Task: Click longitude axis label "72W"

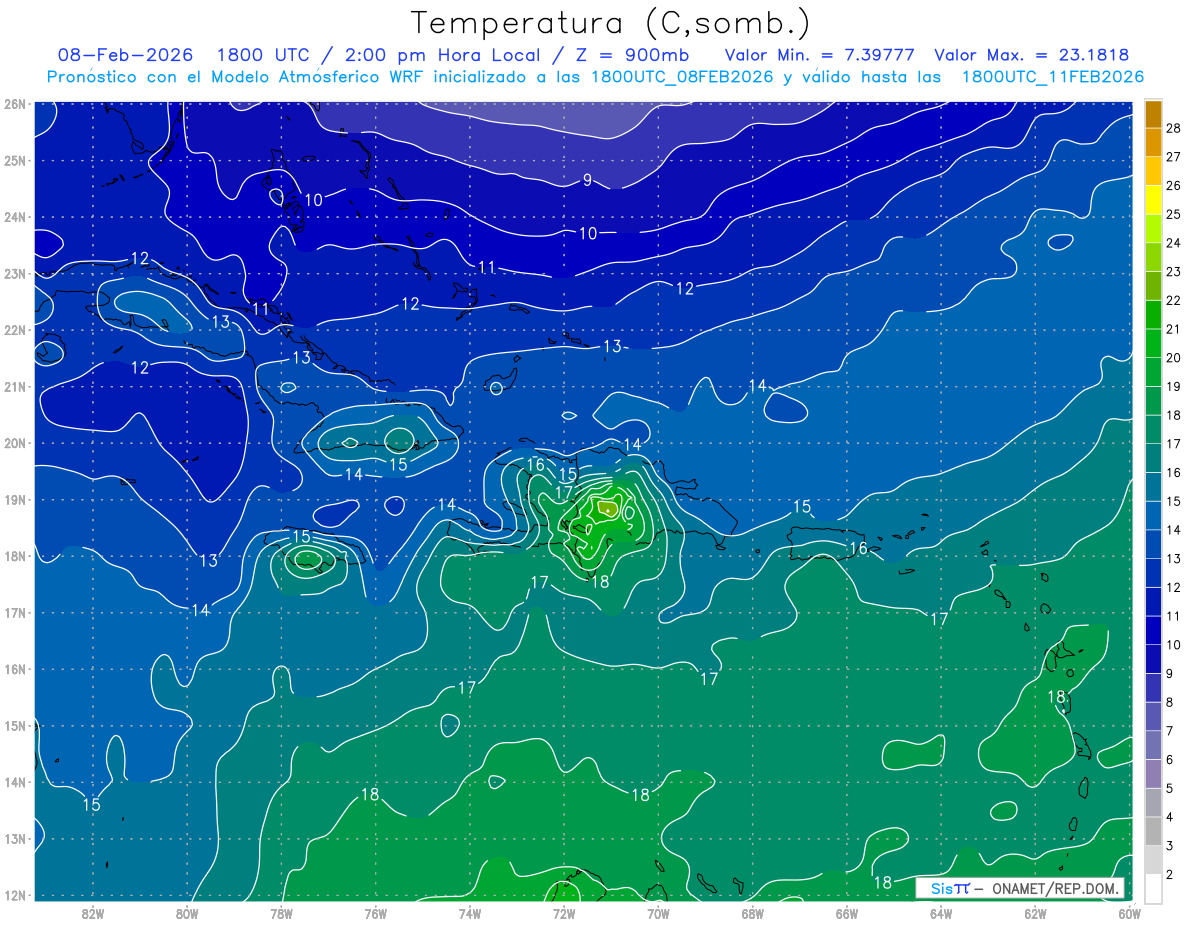Action: [x=564, y=913]
